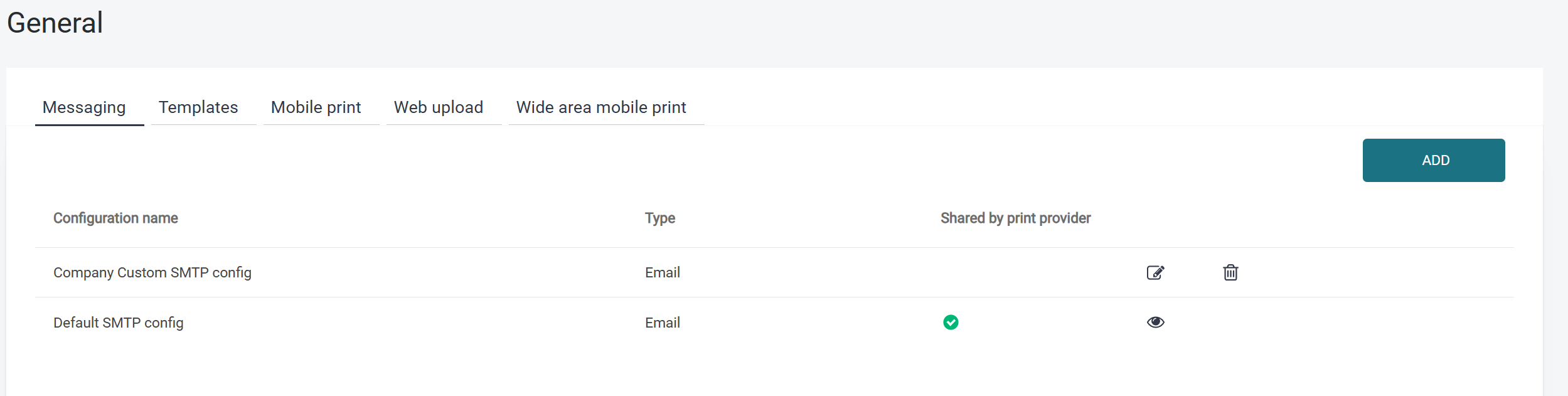Edit the Company Custom SMTP config

[x=1155, y=272]
